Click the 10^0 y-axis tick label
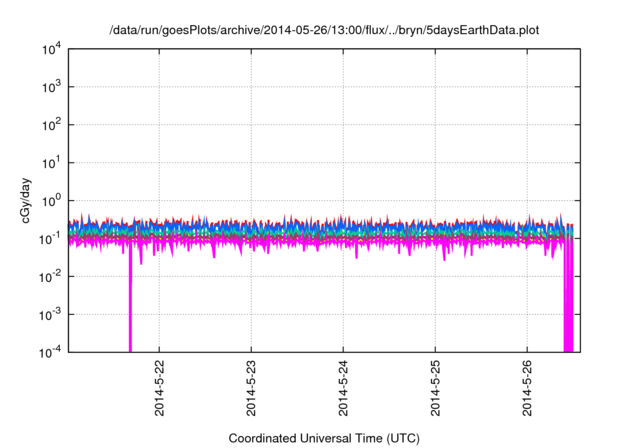Viewport: 640px width, 448px height. [51, 201]
